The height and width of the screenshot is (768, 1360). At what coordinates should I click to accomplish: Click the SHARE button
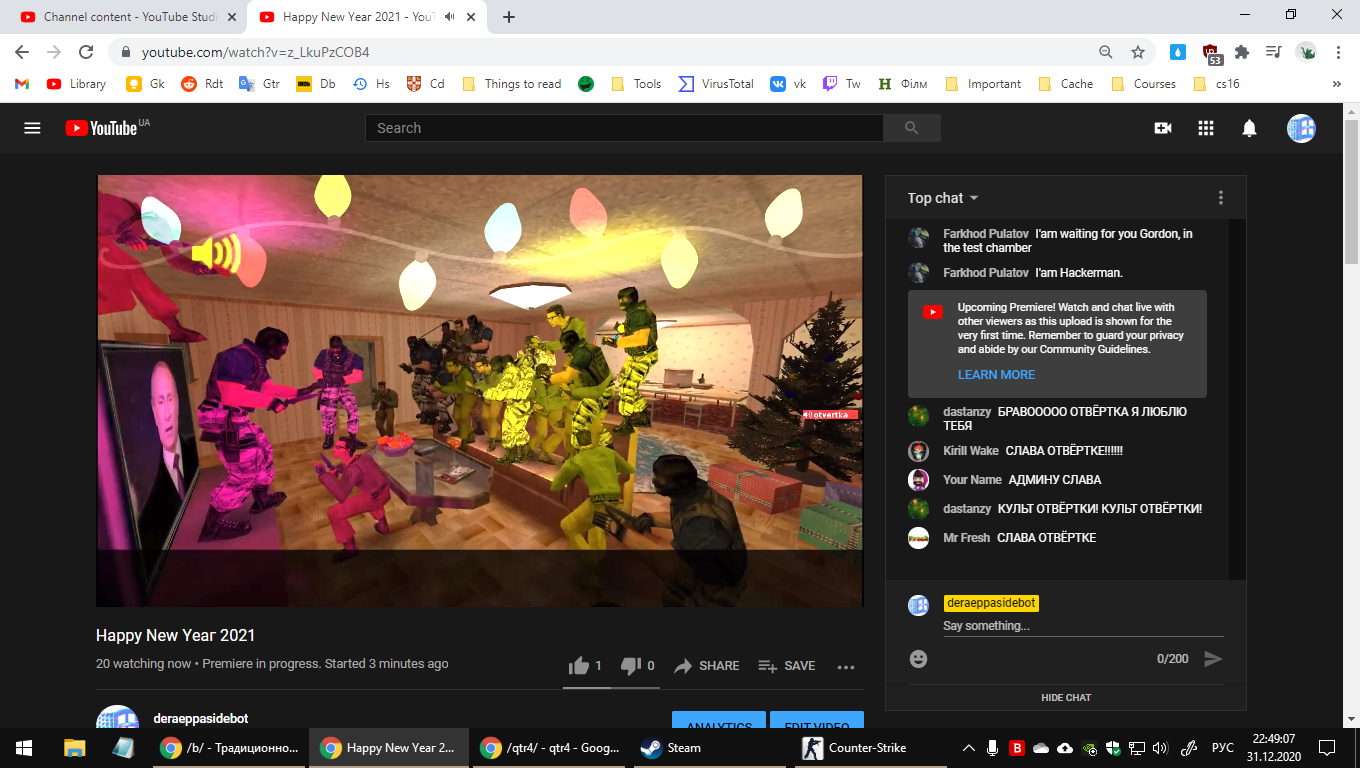coord(707,666)
